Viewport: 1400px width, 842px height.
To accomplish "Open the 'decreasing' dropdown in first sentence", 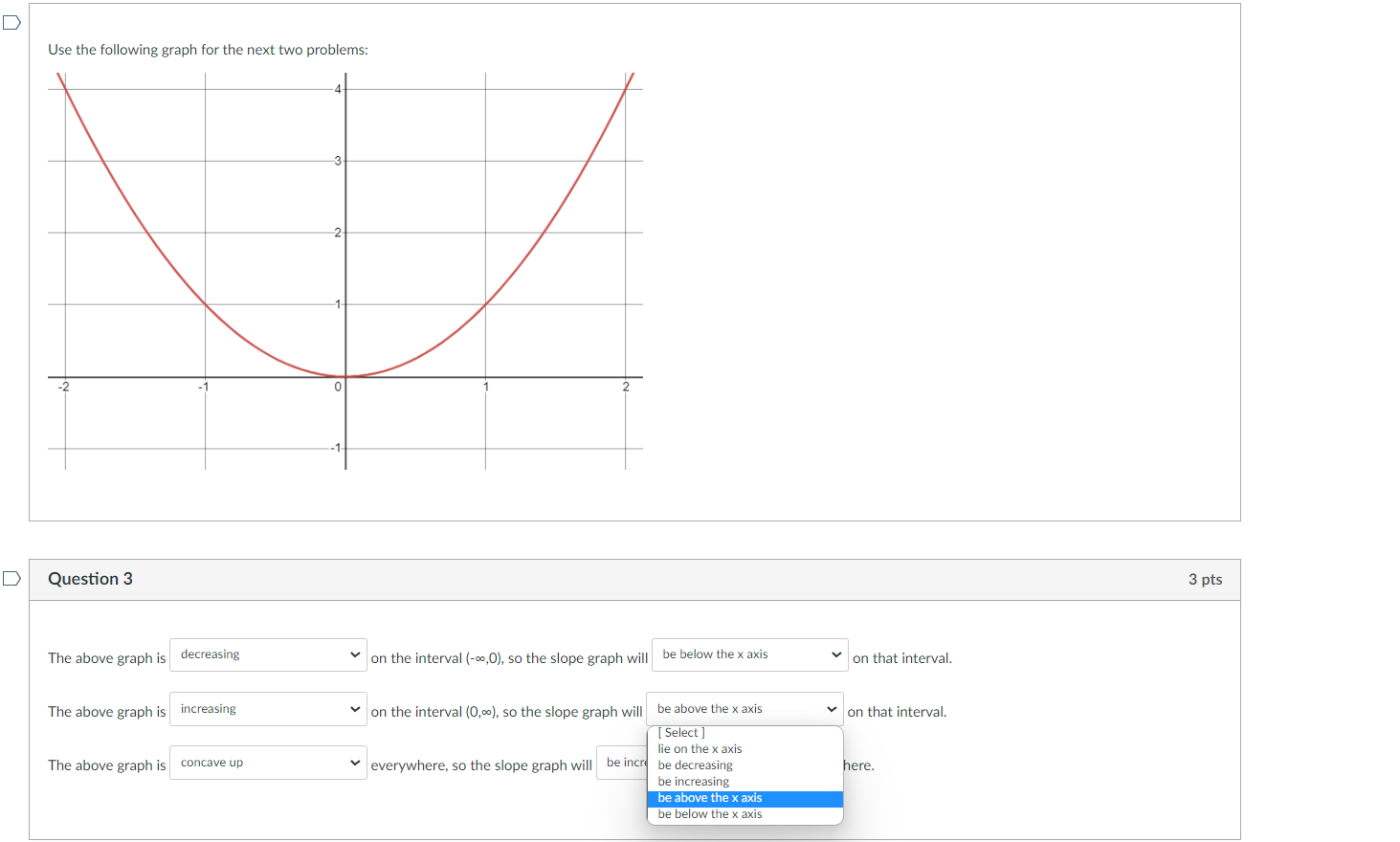I will (x=268, y=654).
